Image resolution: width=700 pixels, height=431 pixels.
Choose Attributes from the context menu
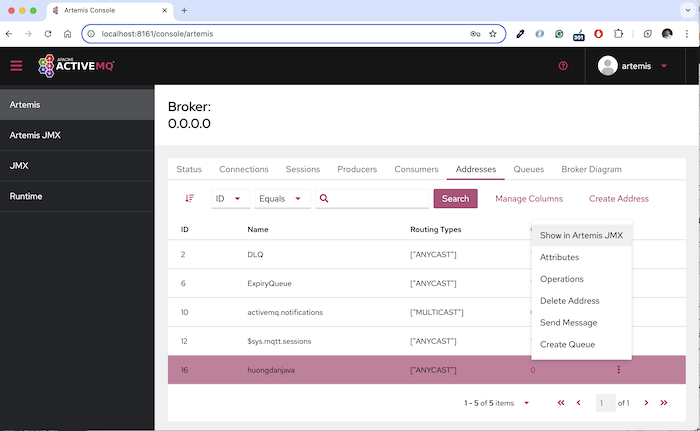coord(581,257)
